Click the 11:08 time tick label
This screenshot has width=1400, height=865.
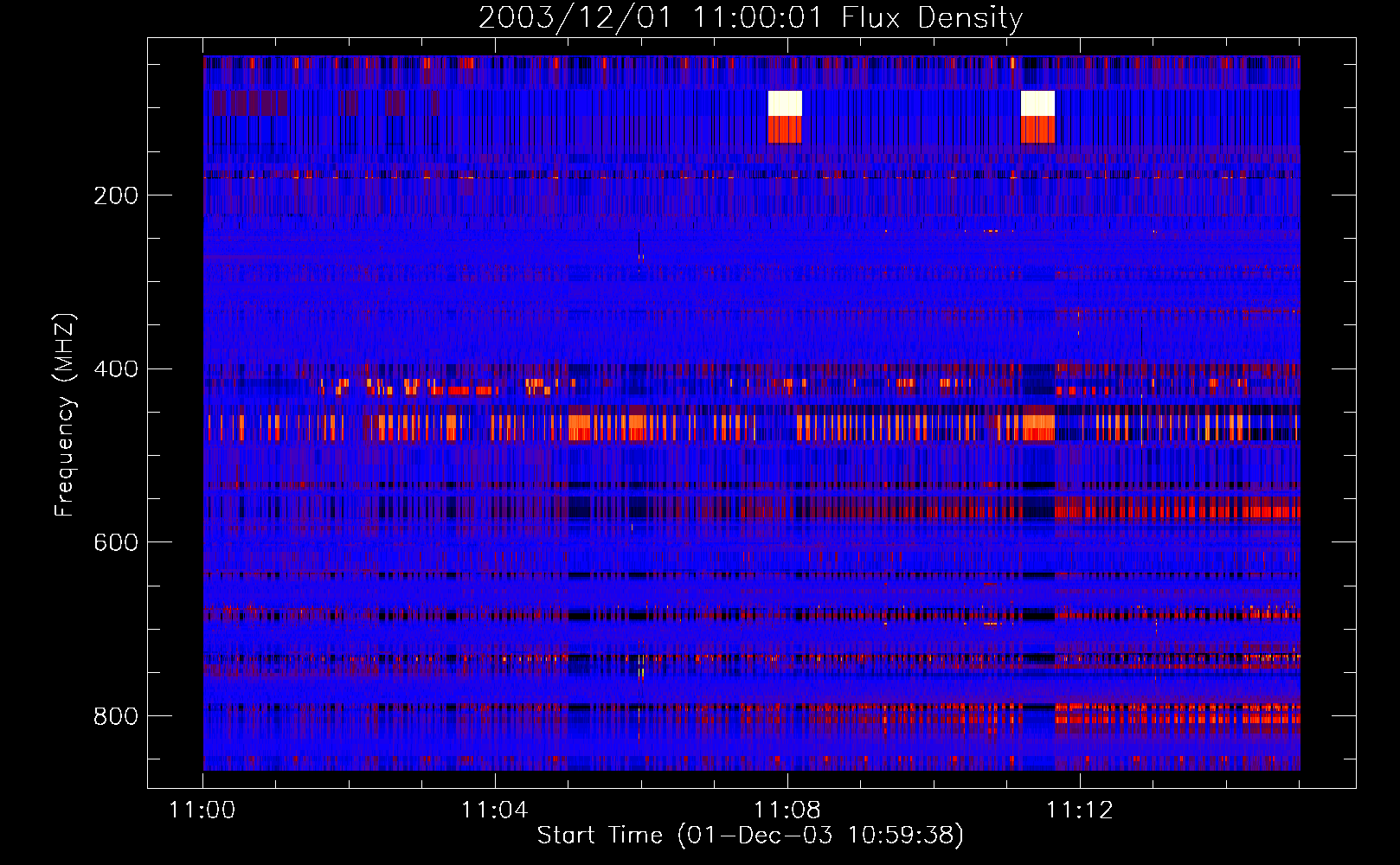(x=787, y=811)
